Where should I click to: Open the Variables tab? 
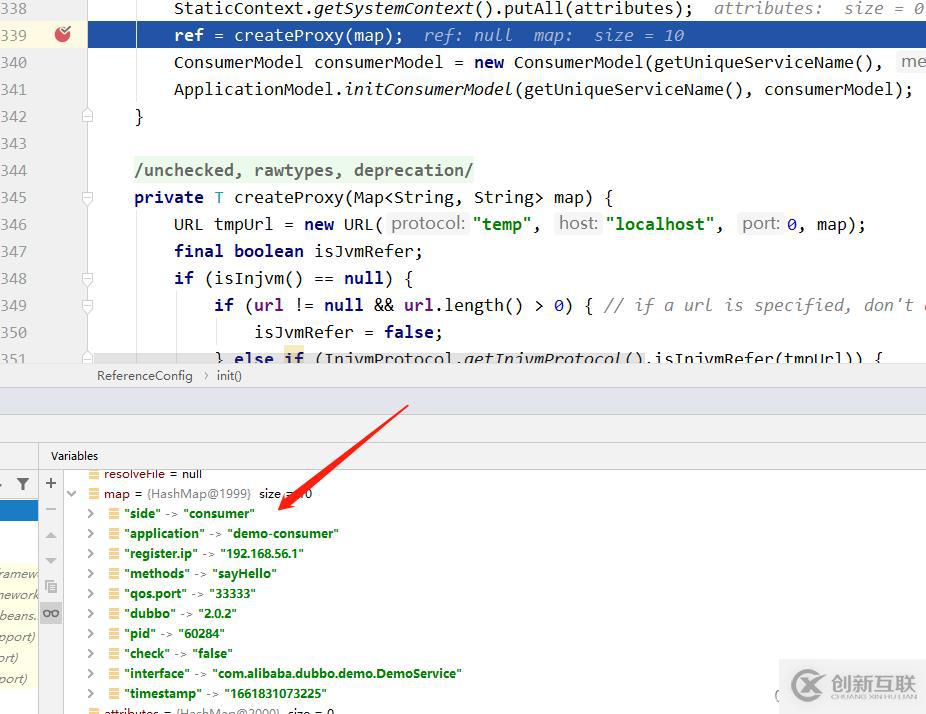74,456
